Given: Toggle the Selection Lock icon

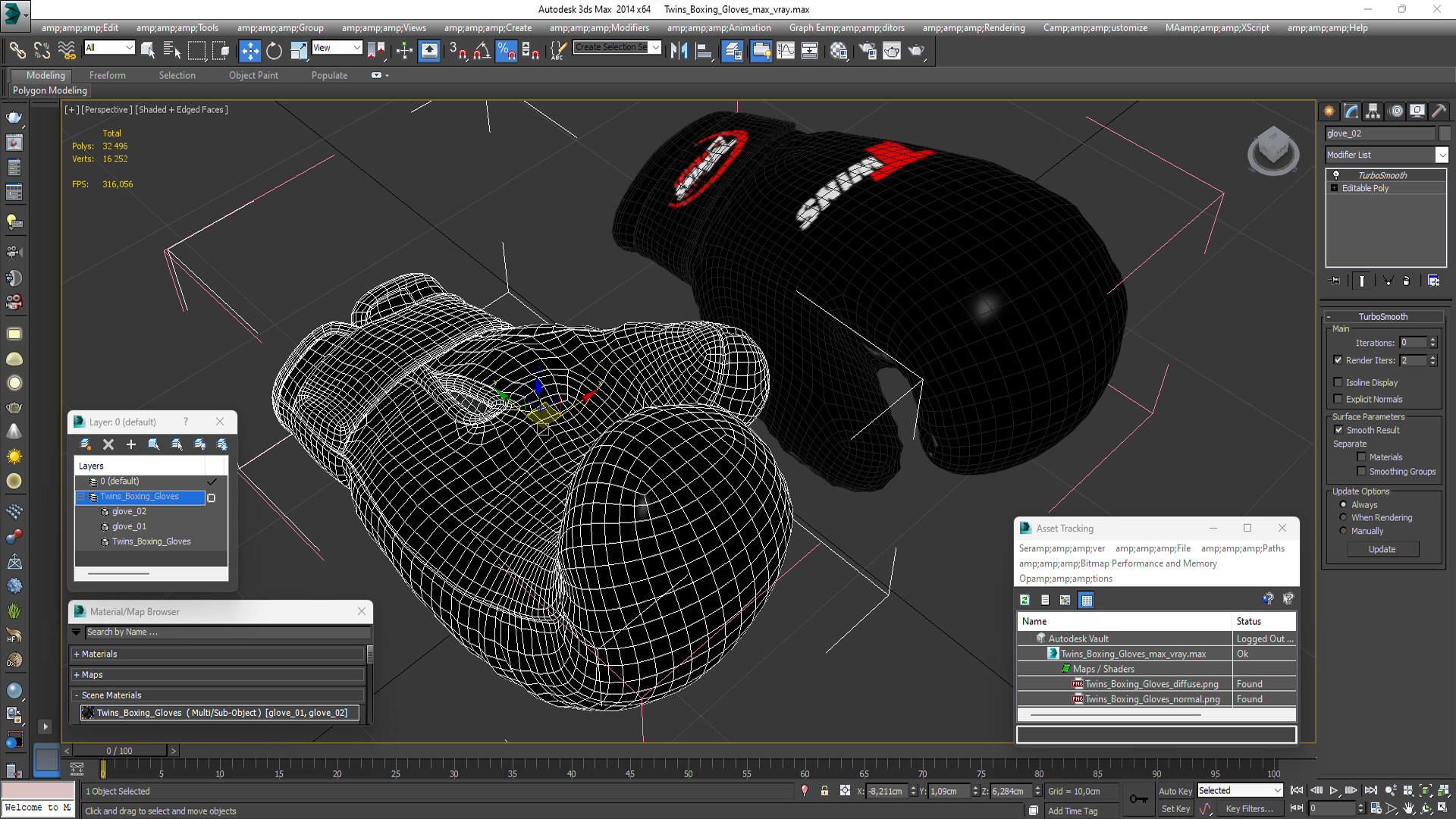Looking at the screenshot, I should point(824,791).
